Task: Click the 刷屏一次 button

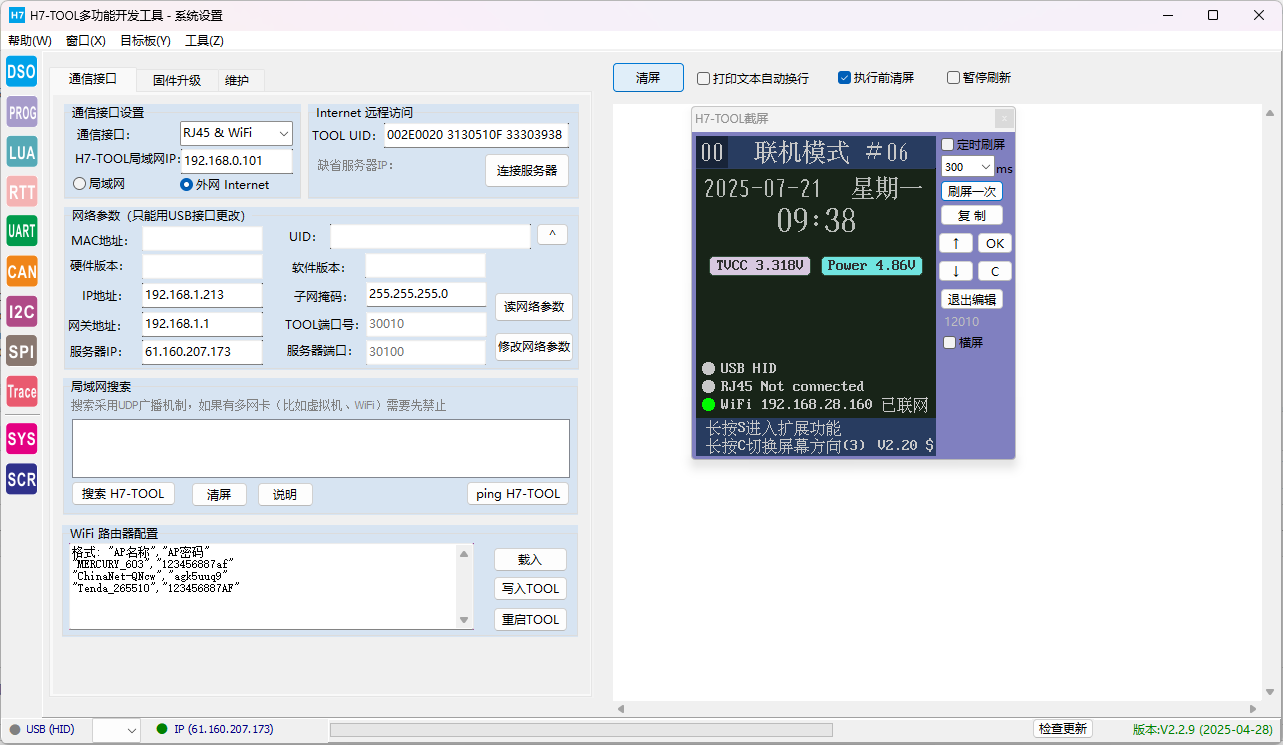Action: [972, 191]
